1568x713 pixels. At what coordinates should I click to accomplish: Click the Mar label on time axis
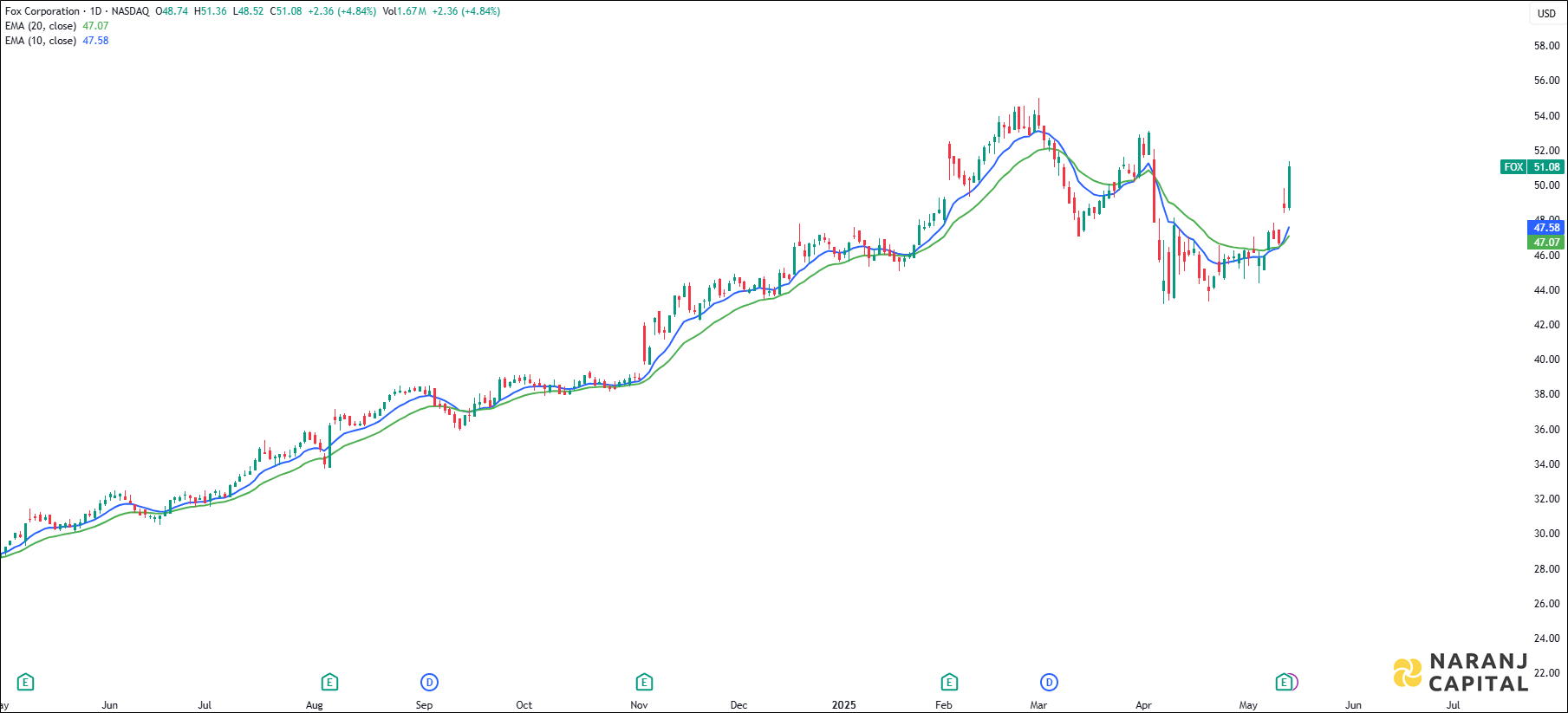click(x=1038, y=705)
